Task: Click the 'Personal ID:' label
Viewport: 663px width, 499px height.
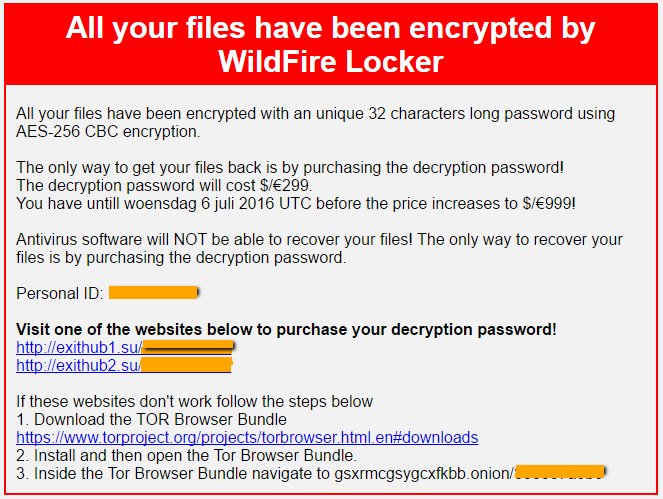Action: tap(60, 293)
